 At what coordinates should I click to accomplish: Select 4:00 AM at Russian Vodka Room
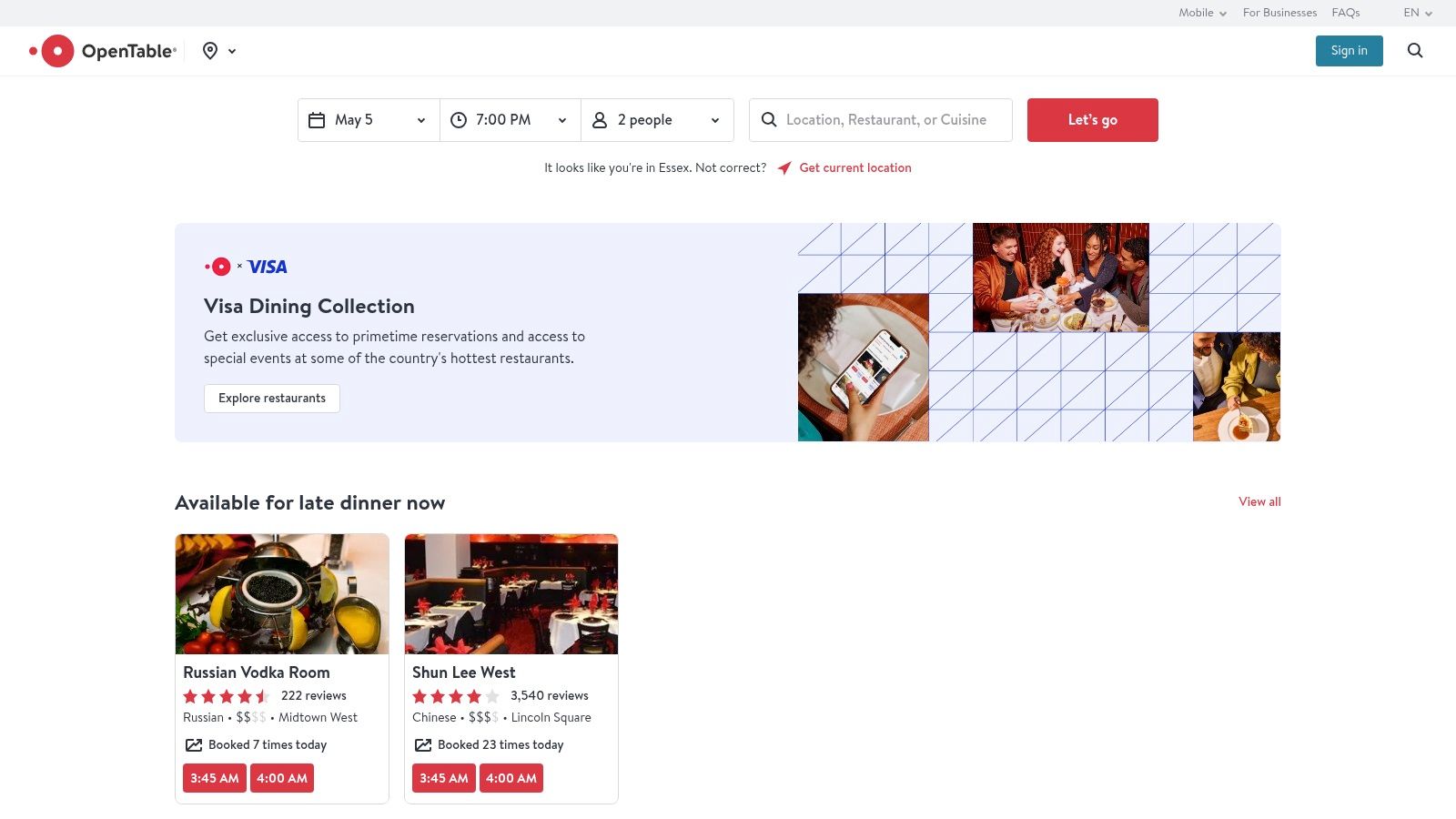282,778
